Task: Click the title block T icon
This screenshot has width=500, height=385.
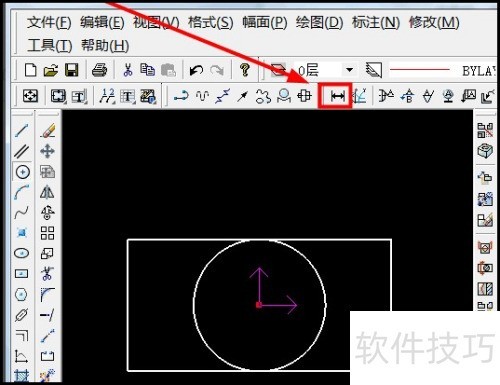Action: pyautogui.click(x=79, y=97)
